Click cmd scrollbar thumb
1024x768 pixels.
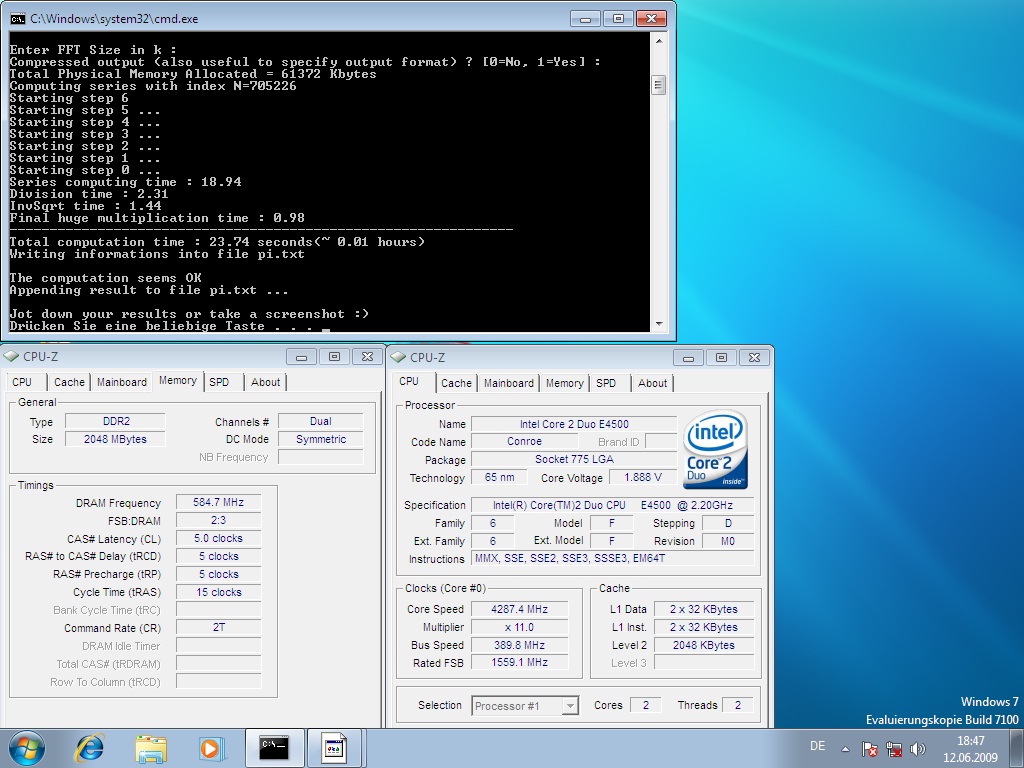658,85
